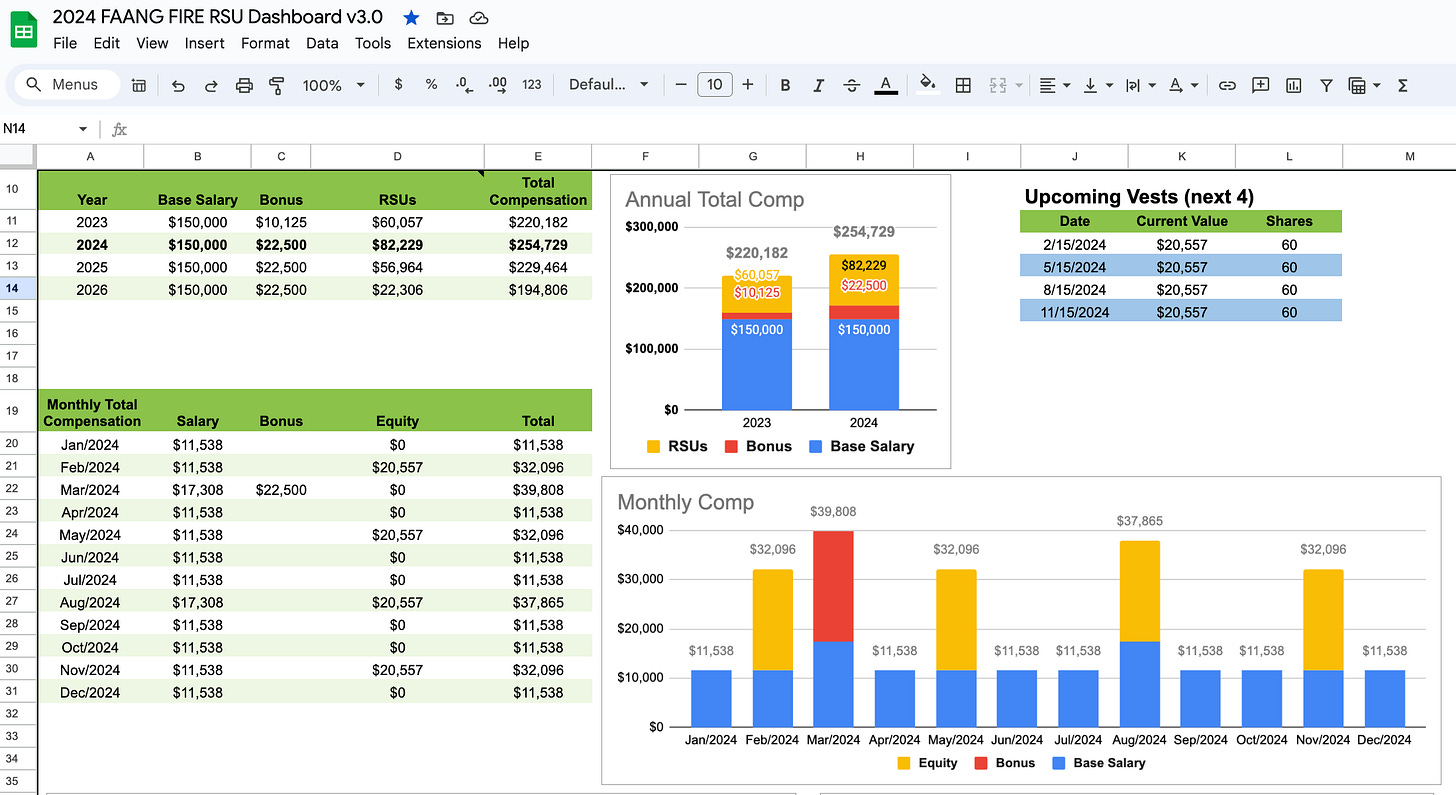This screenshot has width=1456, height=795.
Task: Toggle strikethrough formatting
Action: click(851, 85)
